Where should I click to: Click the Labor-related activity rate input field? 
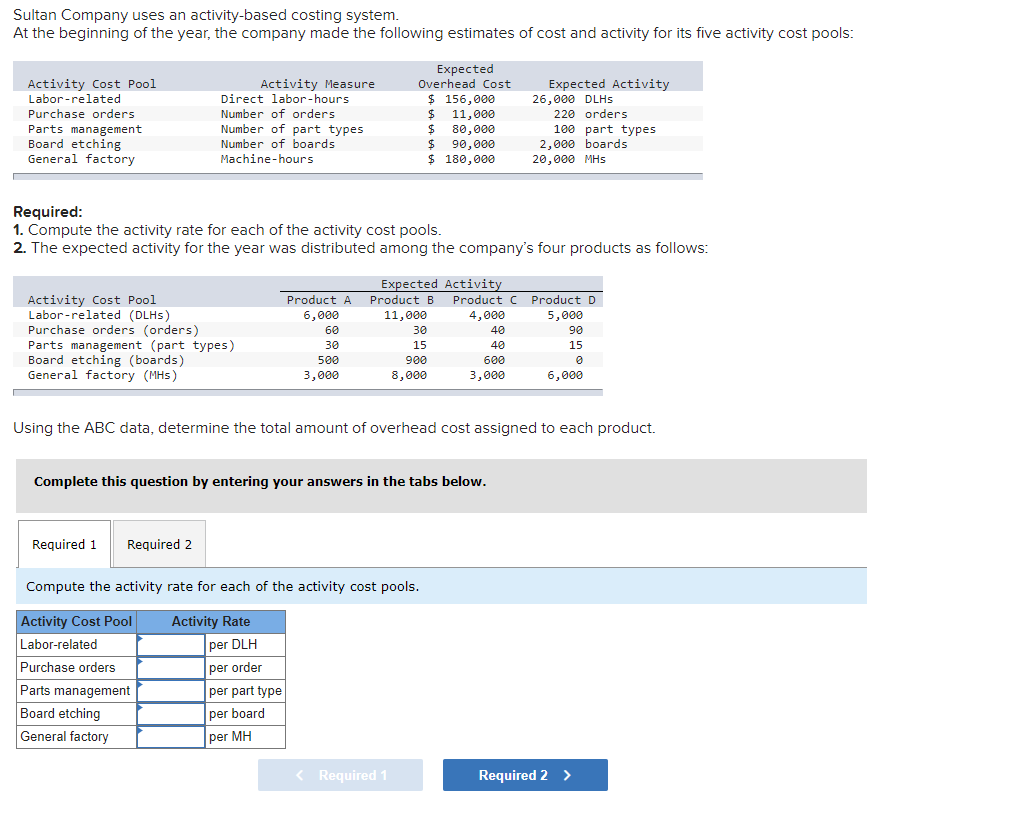pos(170,645)
